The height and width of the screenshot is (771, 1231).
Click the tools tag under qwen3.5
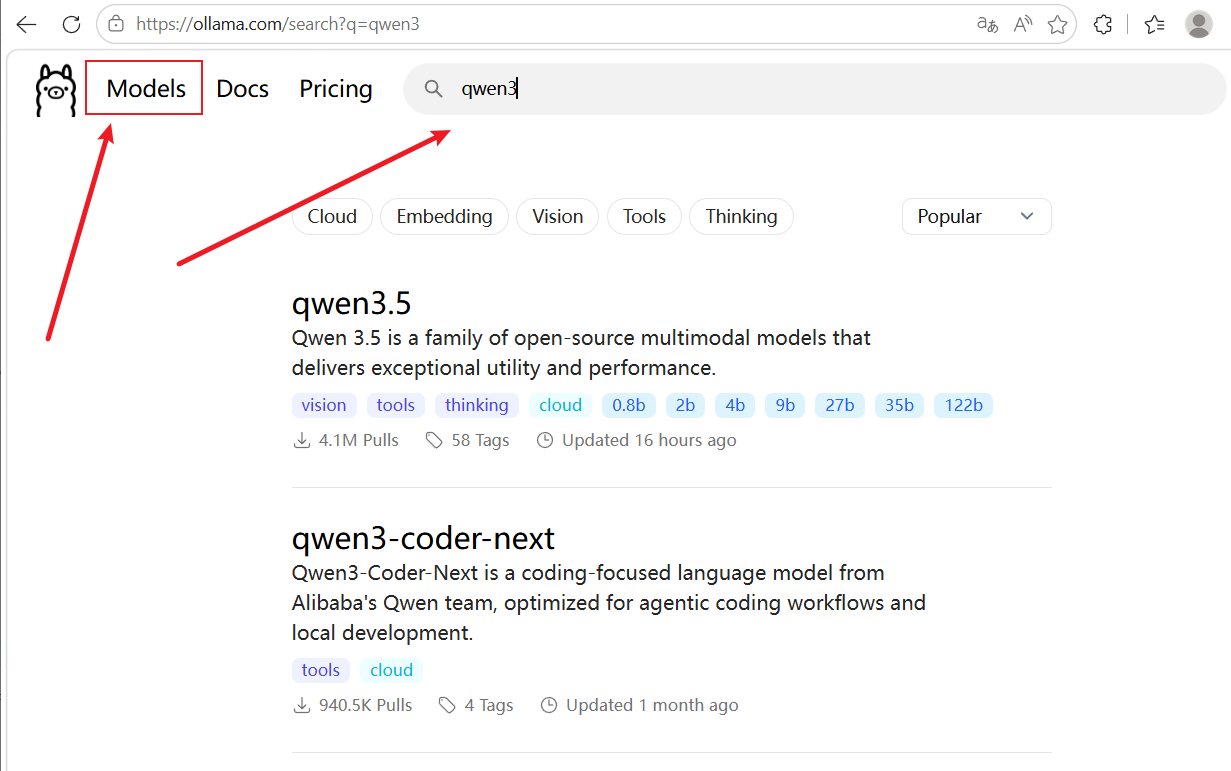coord(396,405)
